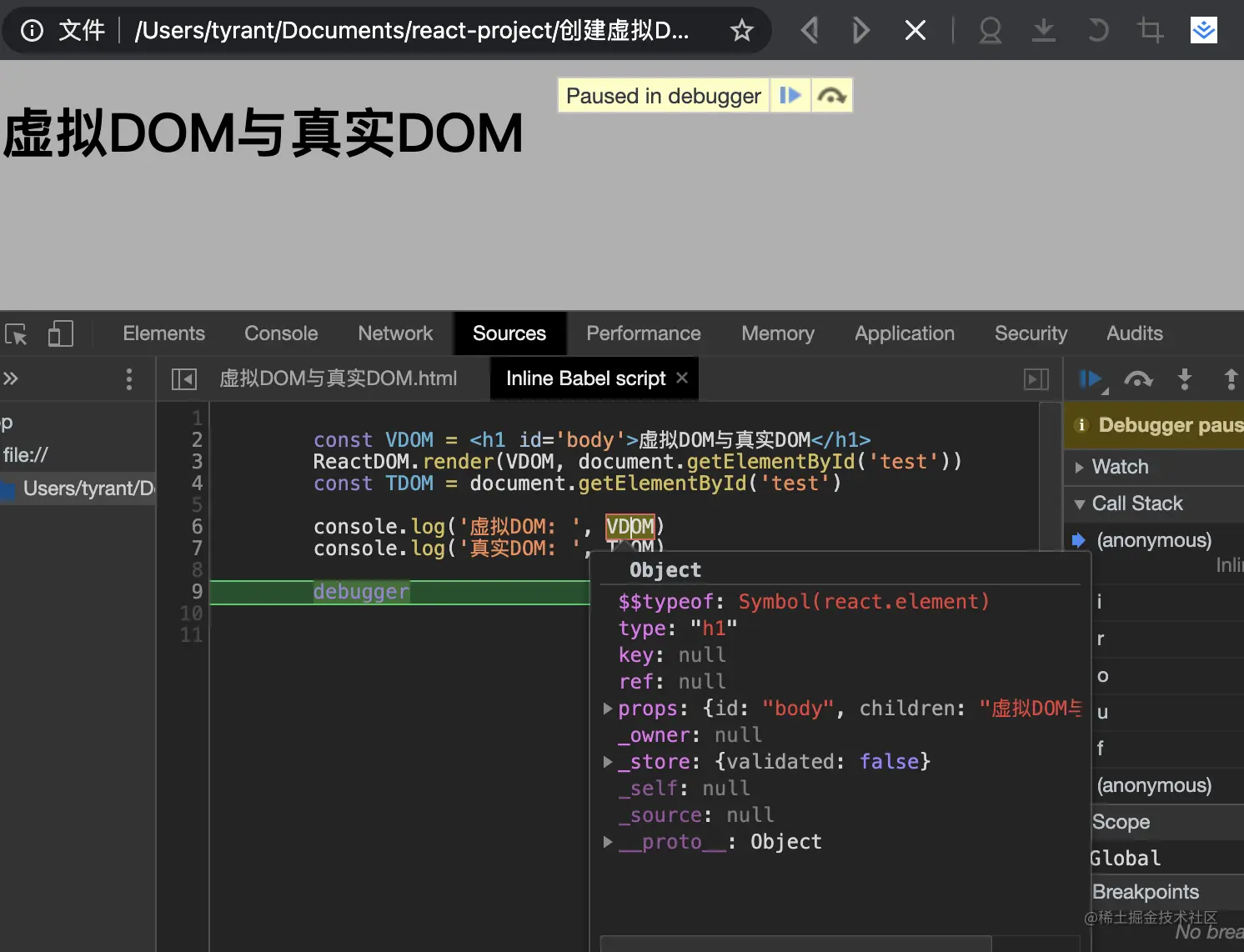Viewport: 1244px width, 952px height.
Task: Step into next function call
Action: (x=1184, y=379)
